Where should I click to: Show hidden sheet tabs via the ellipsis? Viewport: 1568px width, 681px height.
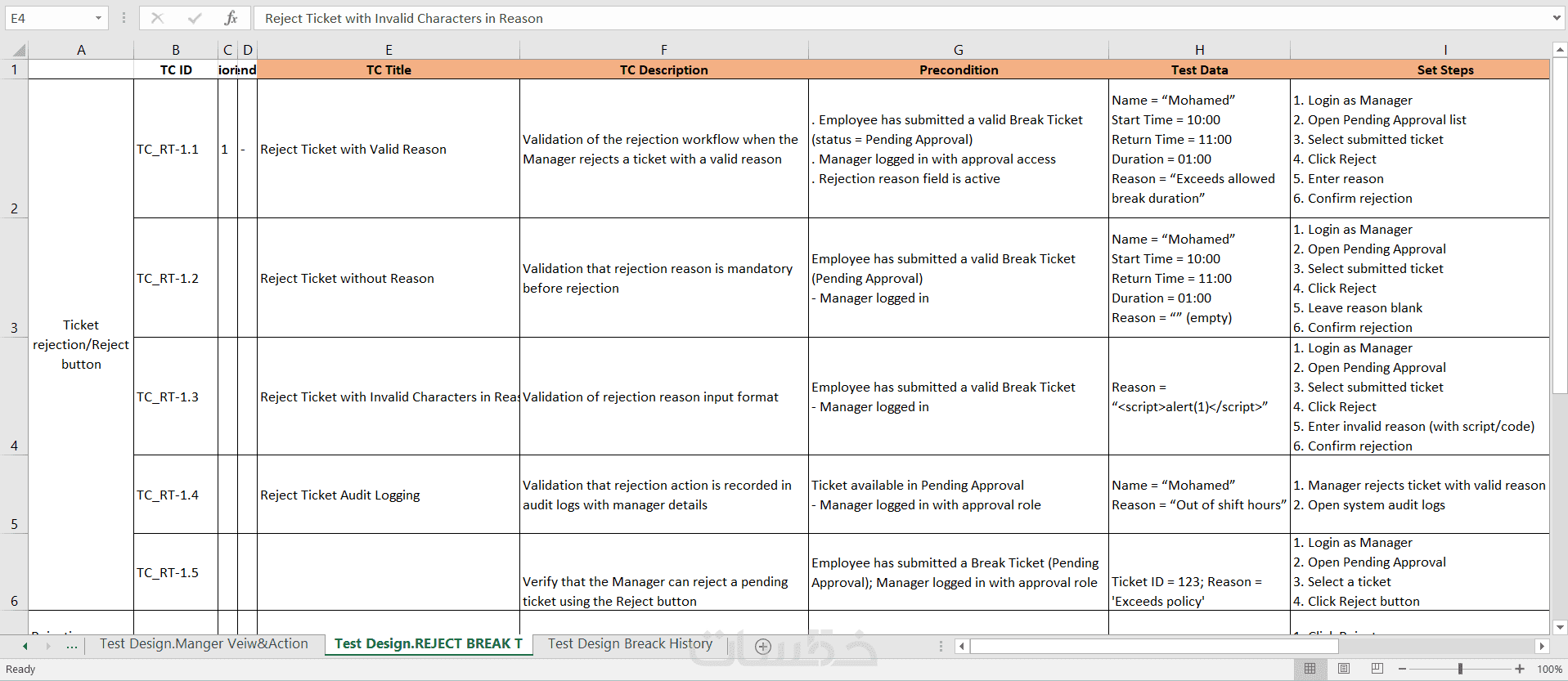tap(72, 646)
